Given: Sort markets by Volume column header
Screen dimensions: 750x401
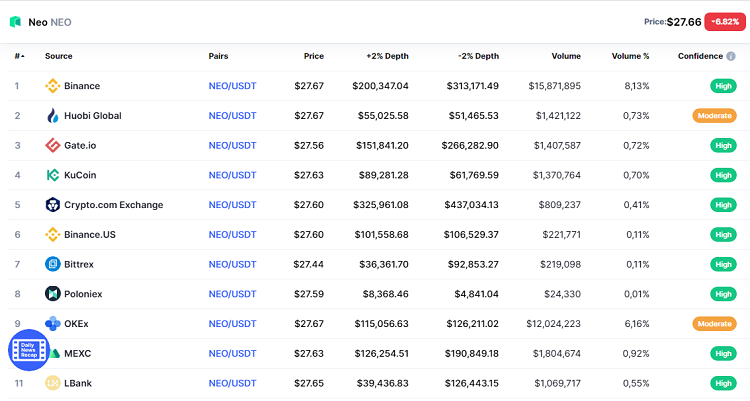Looking at the screenshot, I should coord(564,57).
